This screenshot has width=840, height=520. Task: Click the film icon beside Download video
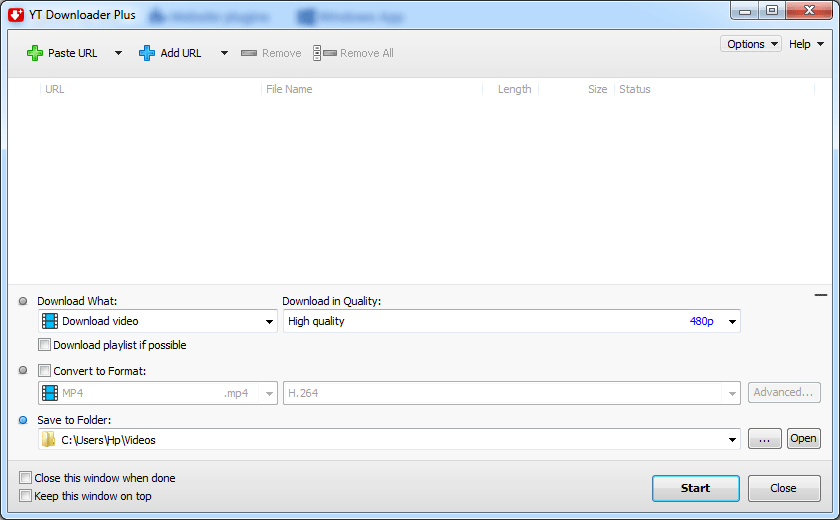coord(50,321)
